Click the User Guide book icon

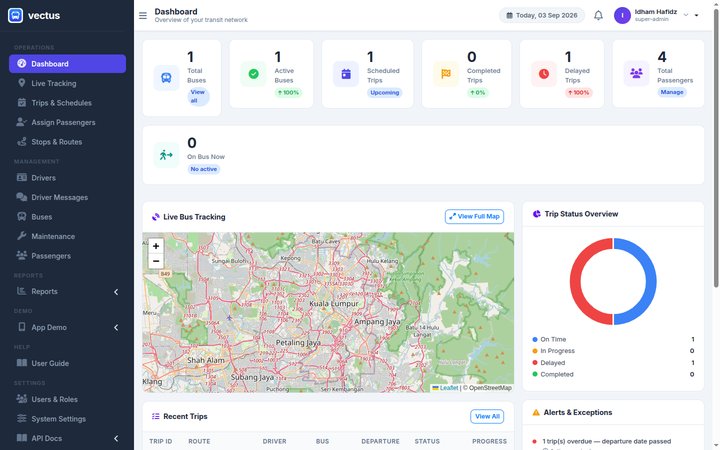point(22,363)
